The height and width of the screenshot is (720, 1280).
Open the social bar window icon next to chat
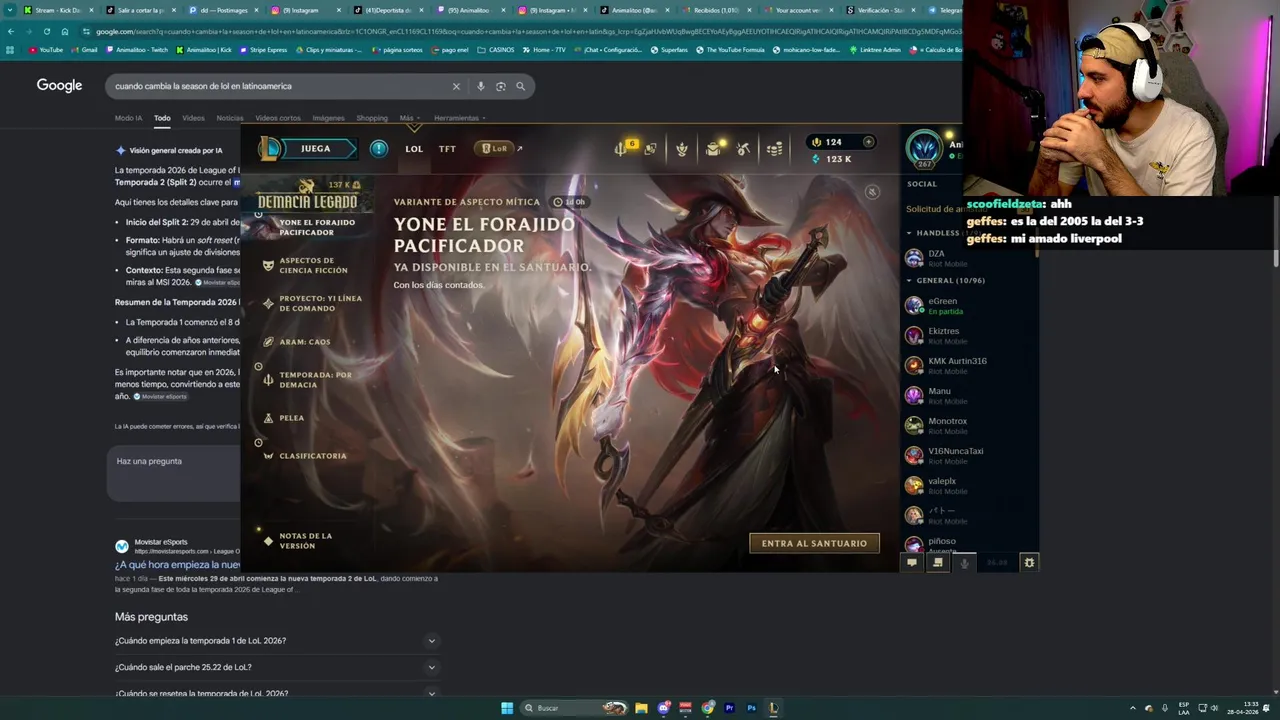pos(938,563)
